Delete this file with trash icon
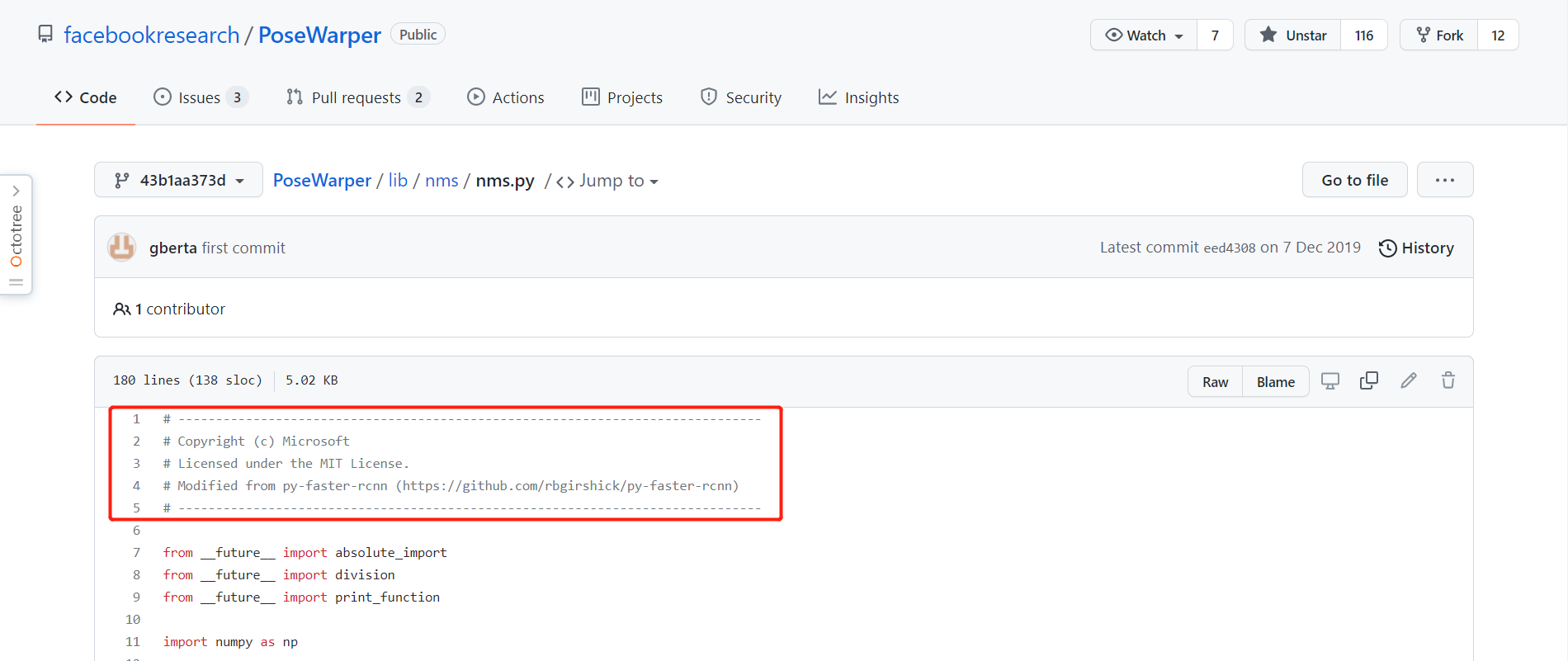This screenshot has width=1568, height=661. coord(1448,380)
